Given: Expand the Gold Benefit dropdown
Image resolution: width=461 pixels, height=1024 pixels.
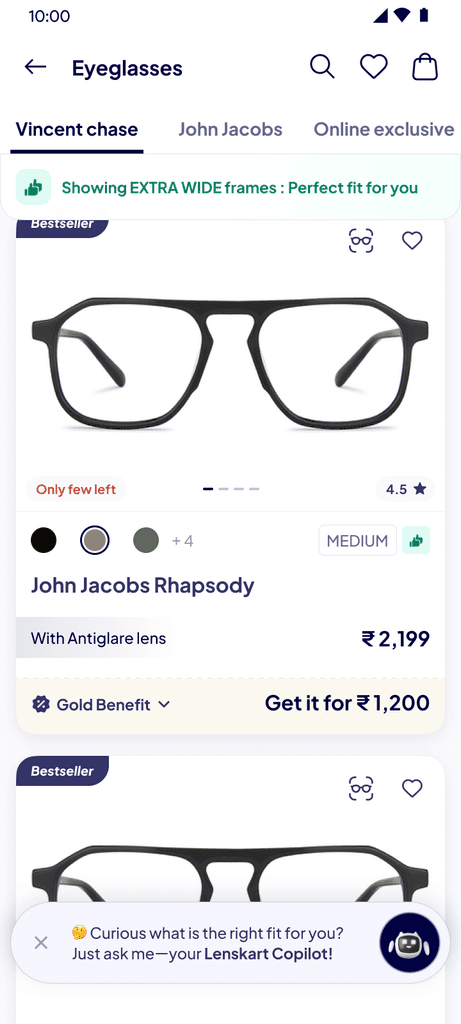Looking at the screenshot, I should tap(101, 705).
